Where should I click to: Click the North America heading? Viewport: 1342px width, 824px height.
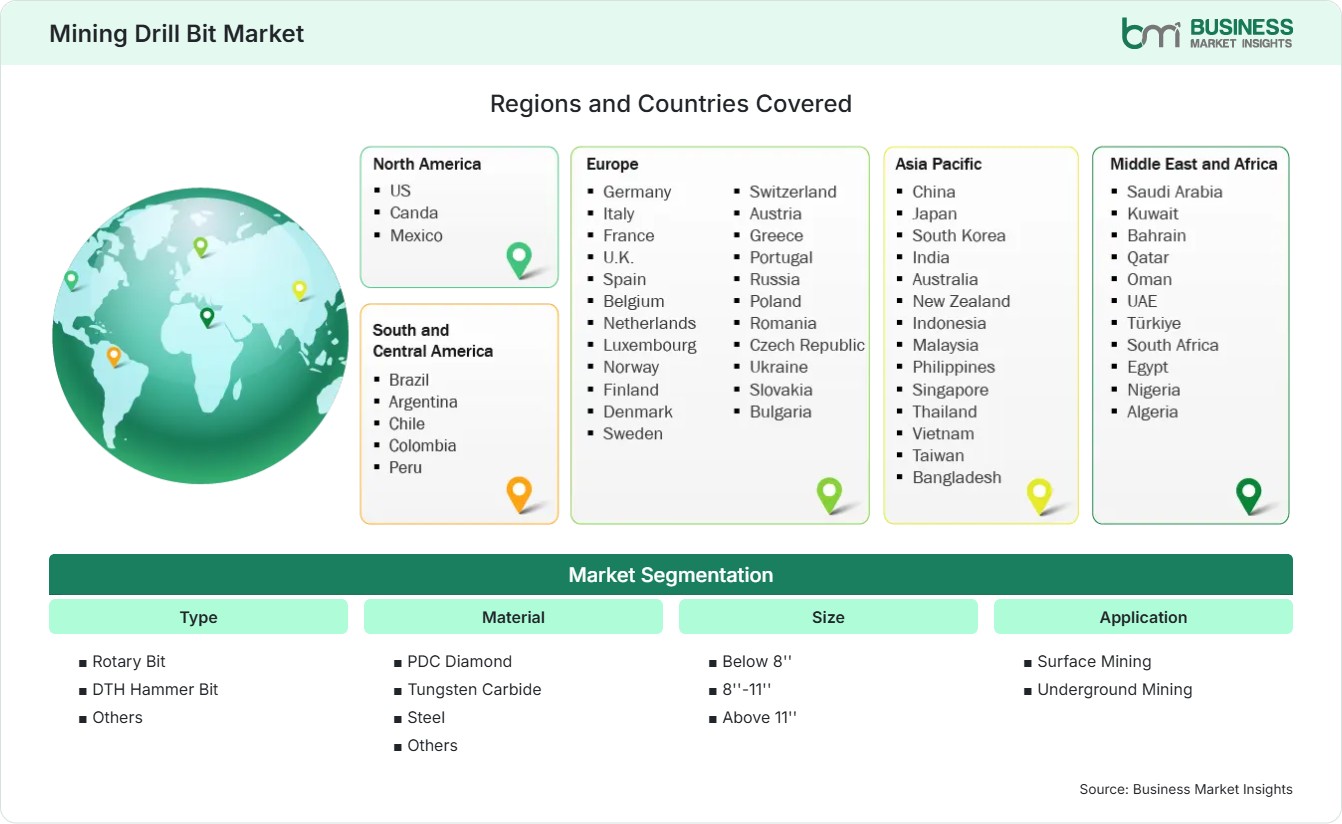coord(427,164)
